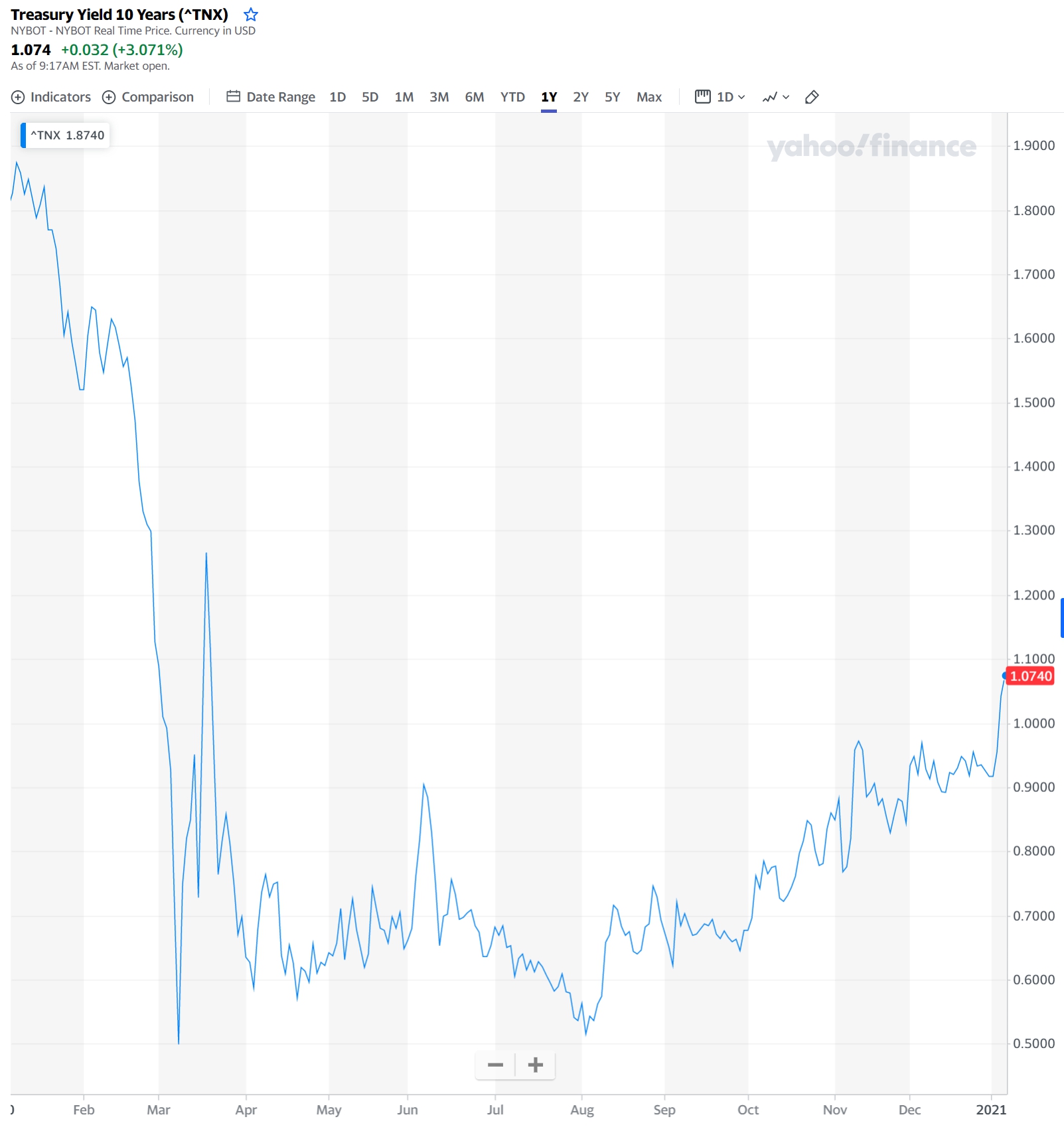Click the red 1.0740 current price marker
This screenshot has width=1064, height=1141.
click(x=1030, y=676)
